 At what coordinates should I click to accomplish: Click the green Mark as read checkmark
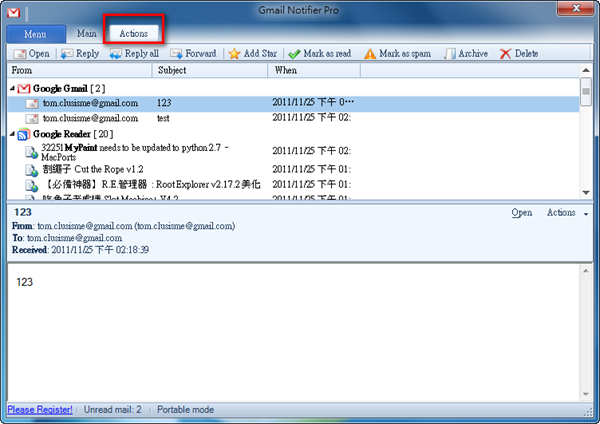(x=294, y=54)
